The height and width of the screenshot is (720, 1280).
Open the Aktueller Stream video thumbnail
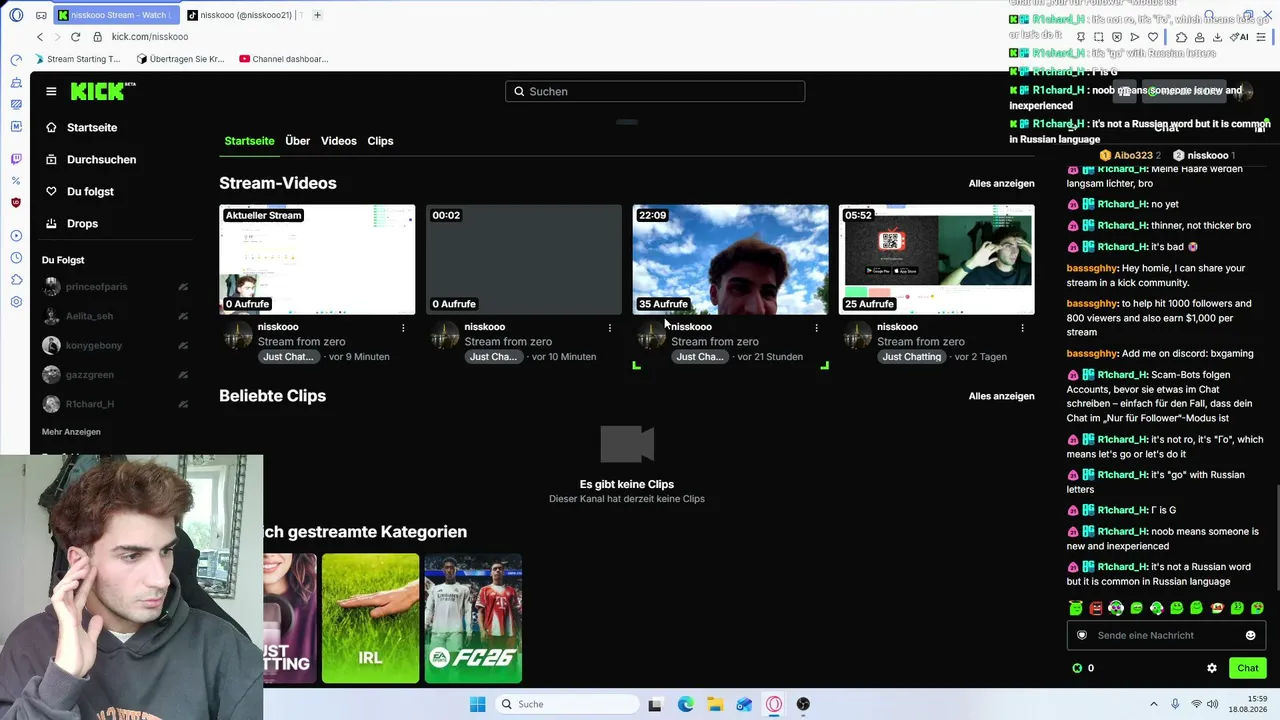pyautogui.click(x=317, y=260)
